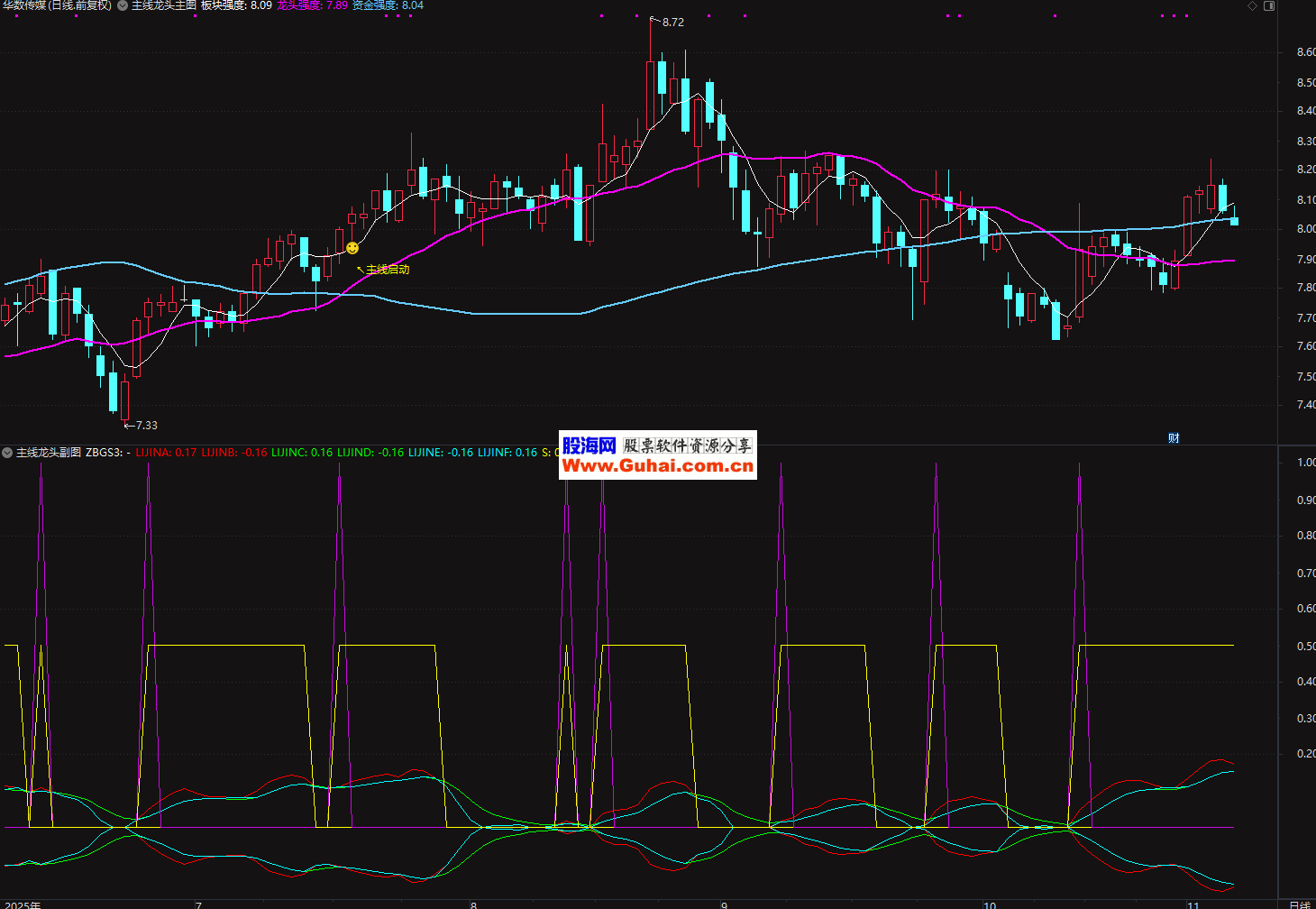The width and height of the screenshot is (1316, 909).
Task: Expand the 主线龙头主图 indicator dropdown
Action: tap(123, 5)
